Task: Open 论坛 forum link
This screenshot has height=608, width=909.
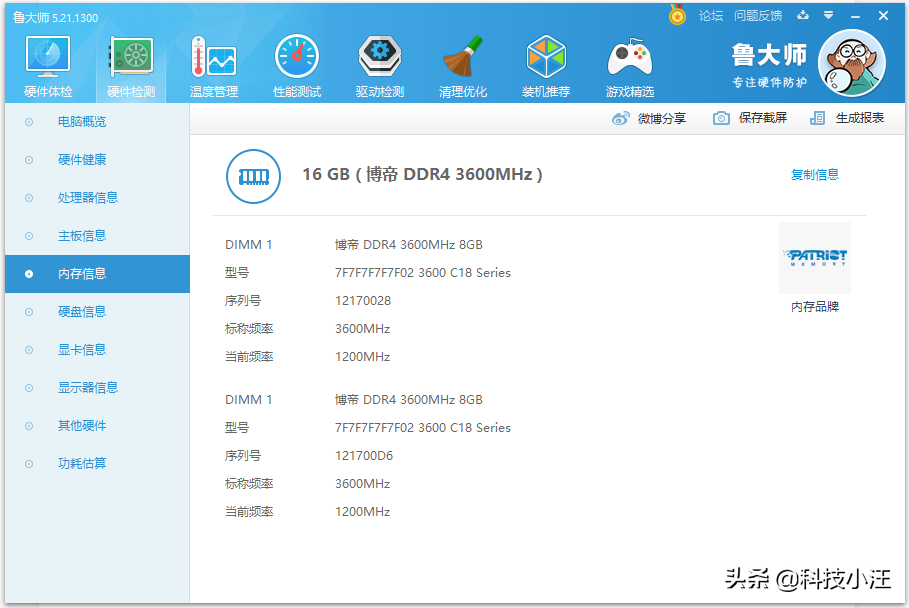Action: (711, 16)
